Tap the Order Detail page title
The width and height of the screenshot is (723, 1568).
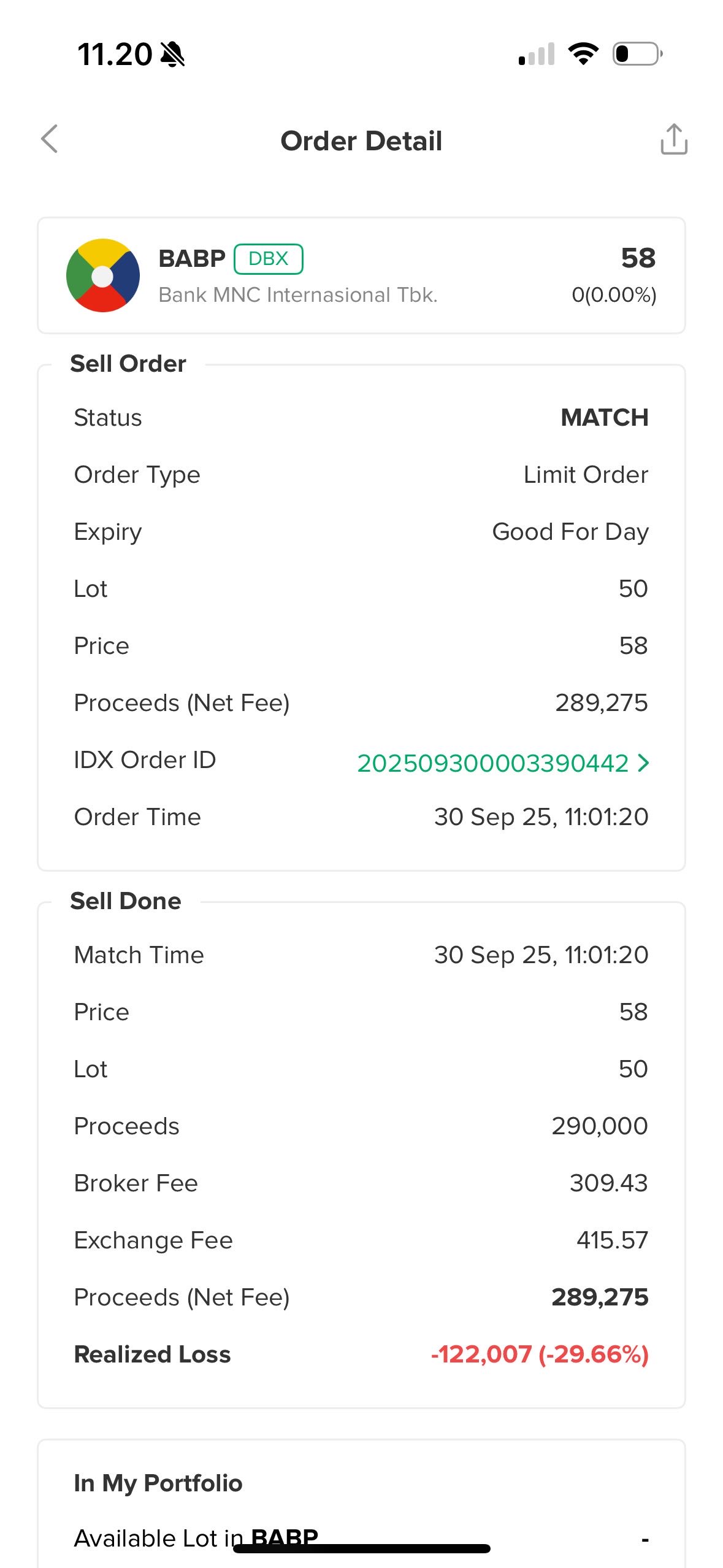coord(361,141)
